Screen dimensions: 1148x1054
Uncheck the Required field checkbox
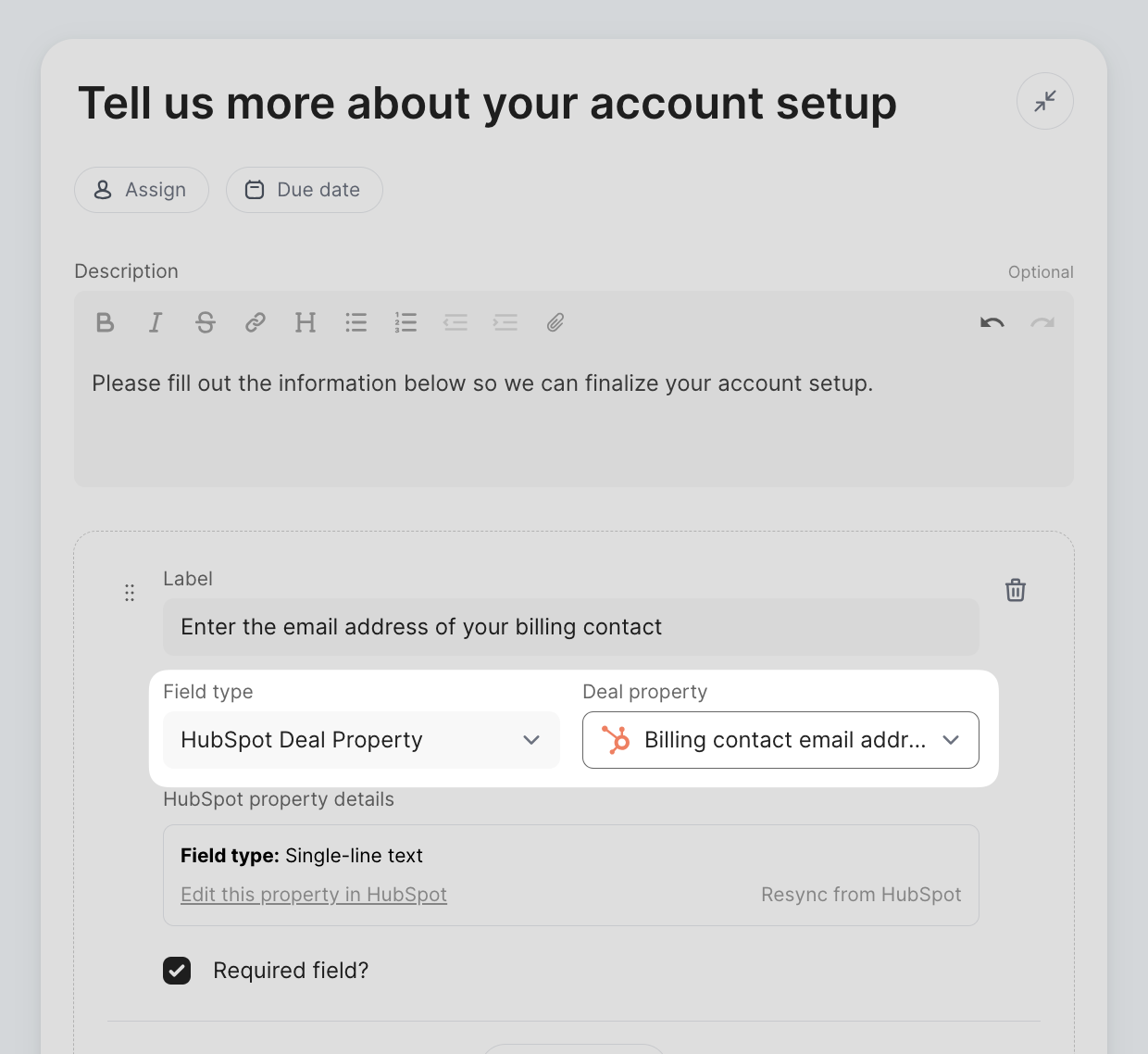tap(177, 971)
